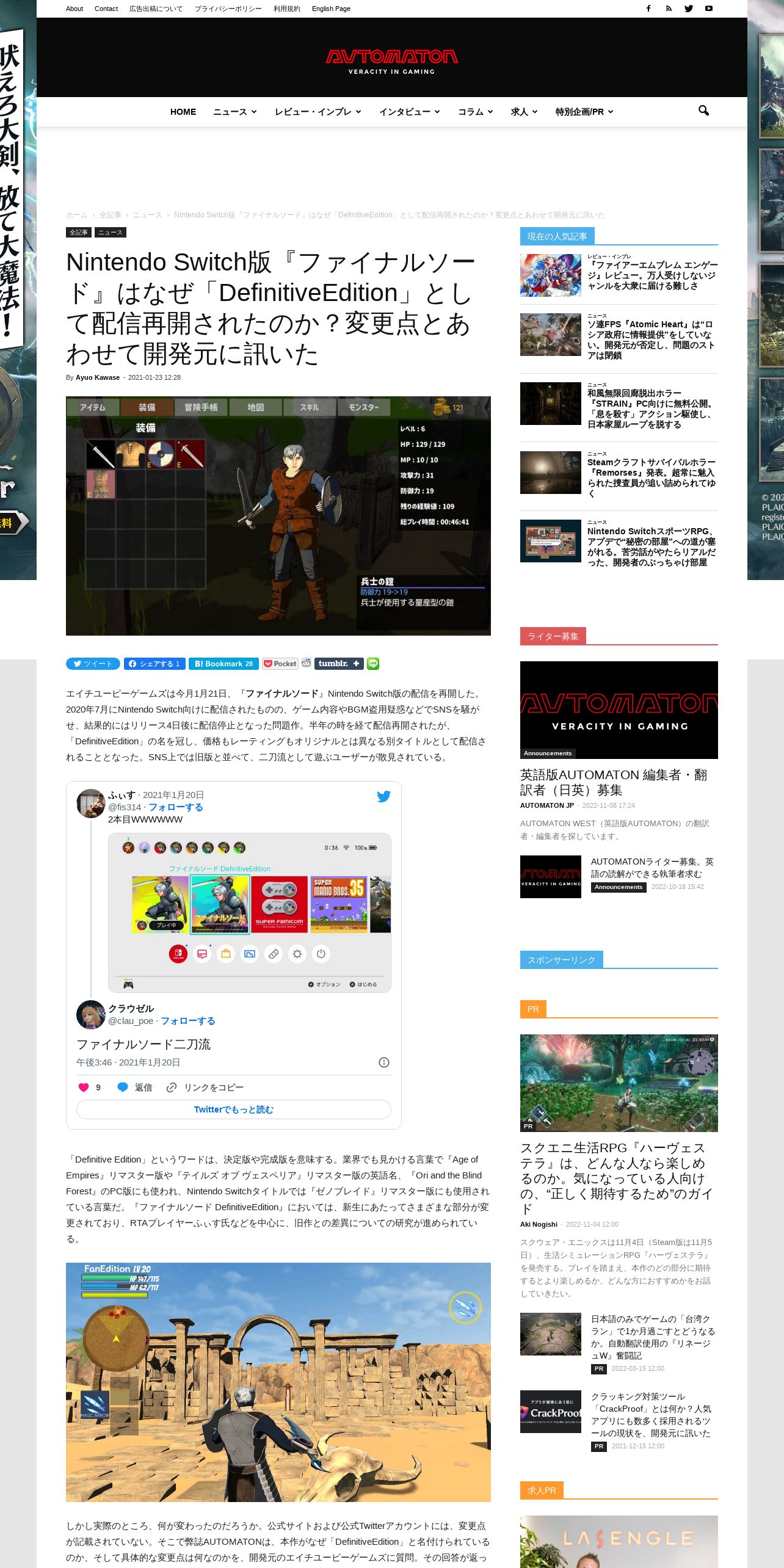Click the ニュース category tag above the title
The width and height of the screenshot is (784, 1568).
(x=111, y=233)
